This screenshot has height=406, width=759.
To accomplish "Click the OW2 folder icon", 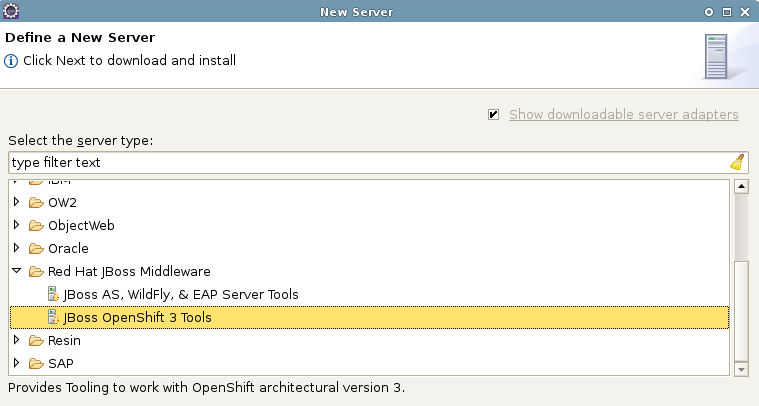I will point(36,202).
